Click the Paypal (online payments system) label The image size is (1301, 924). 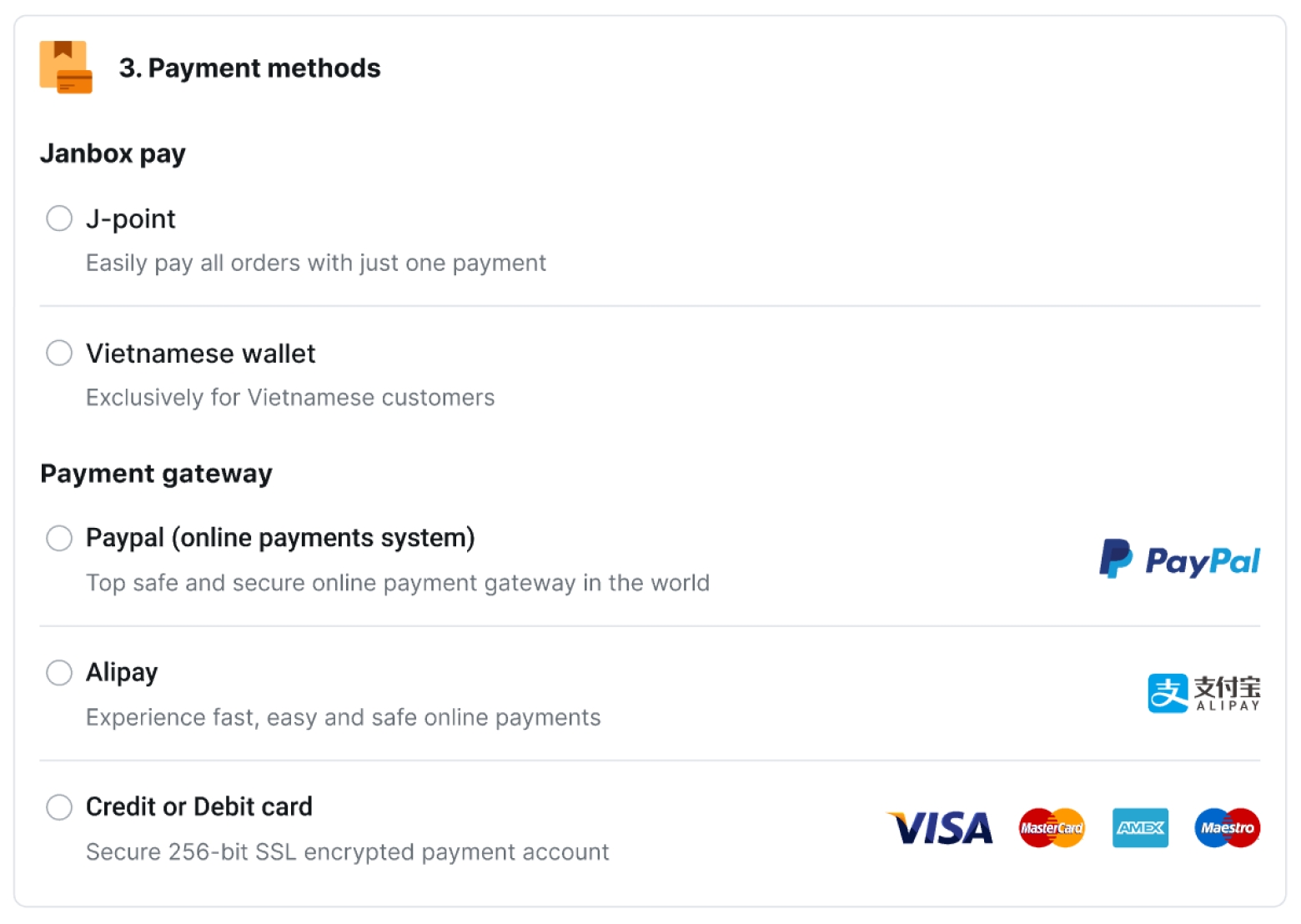click(280, 538)
